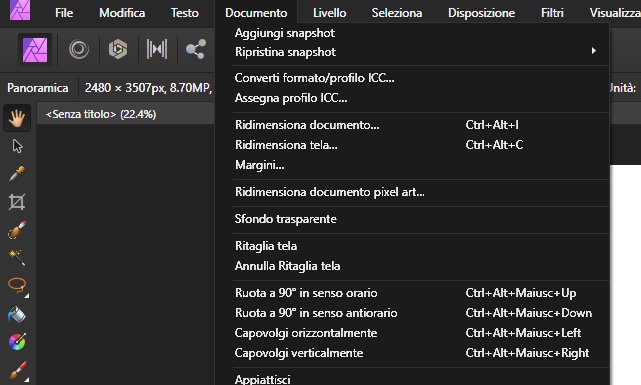This screenshot has width=641, height=385.
Task: Switch to the Tone Mapping Persona icon
Action: coord(157,49)
